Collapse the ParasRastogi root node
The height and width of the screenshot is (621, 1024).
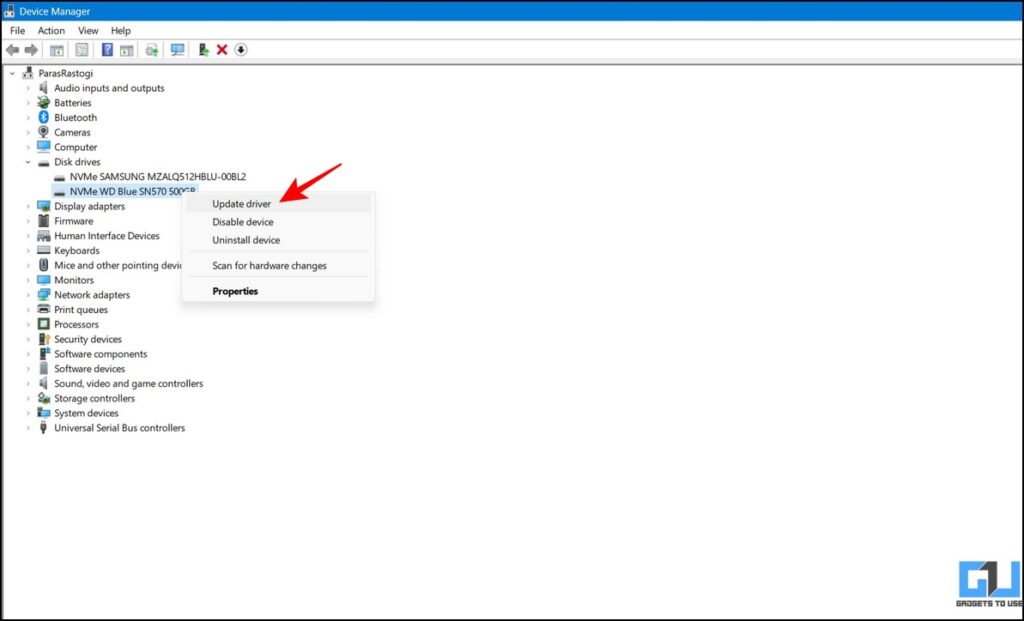click(x=13, y=73)
